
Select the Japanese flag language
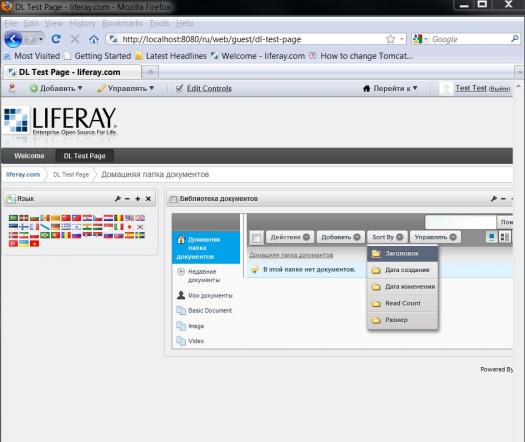coord(129,227)
